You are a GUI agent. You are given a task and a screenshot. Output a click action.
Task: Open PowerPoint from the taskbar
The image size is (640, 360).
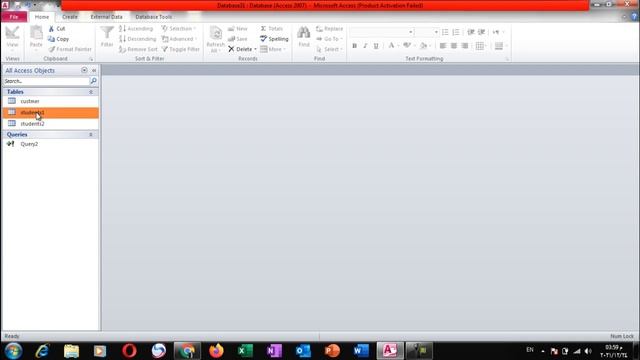pos(332,351)
